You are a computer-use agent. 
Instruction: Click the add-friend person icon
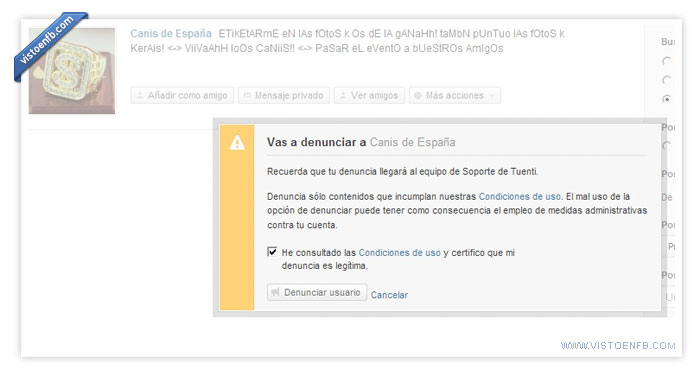pyautogui.click(x=140, y=95)
